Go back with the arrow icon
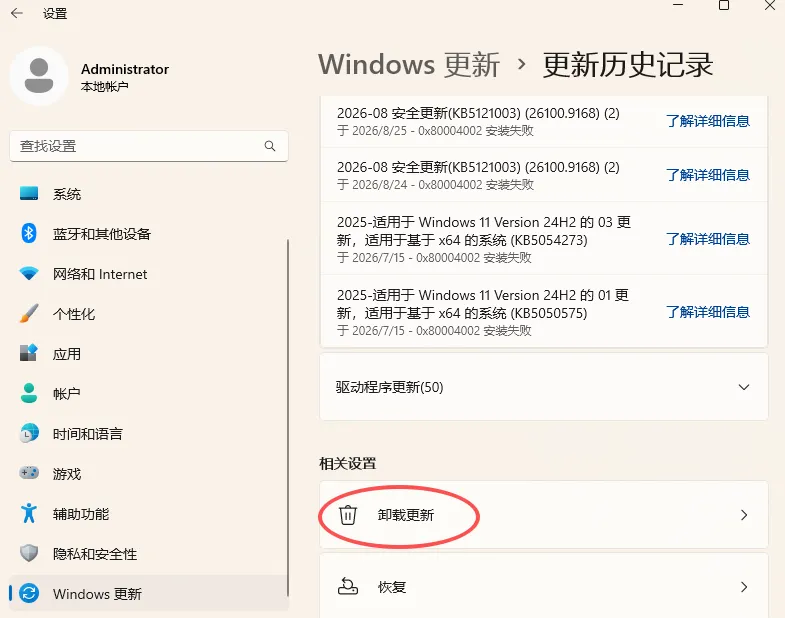This screenshot has width=785, height=618. 17,13
